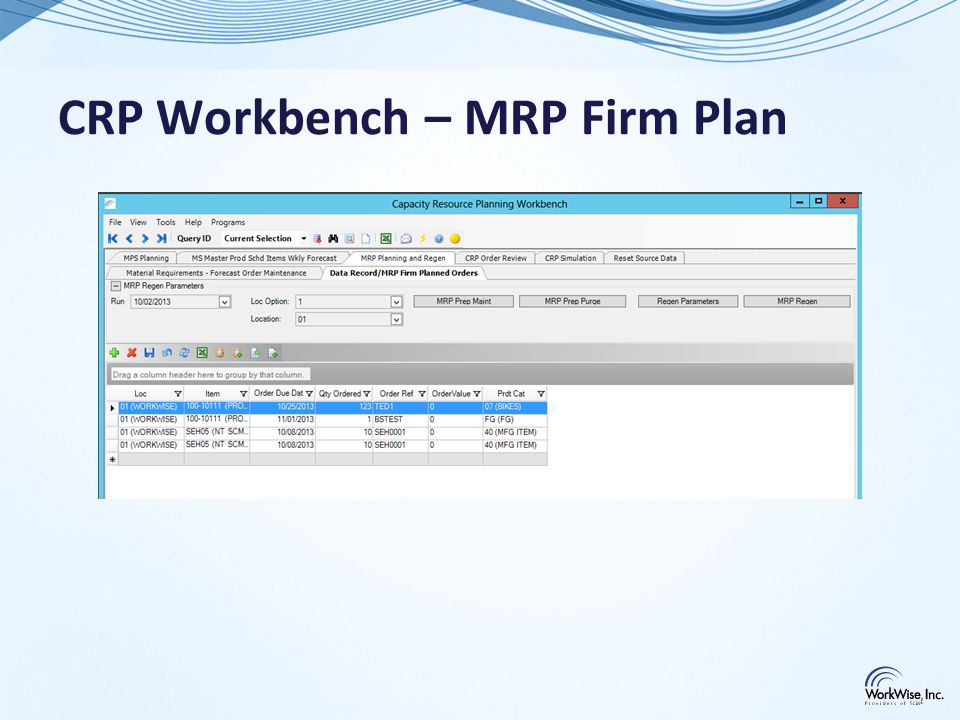Click the top toolbar Excel export icon

[x=386, y=239]
